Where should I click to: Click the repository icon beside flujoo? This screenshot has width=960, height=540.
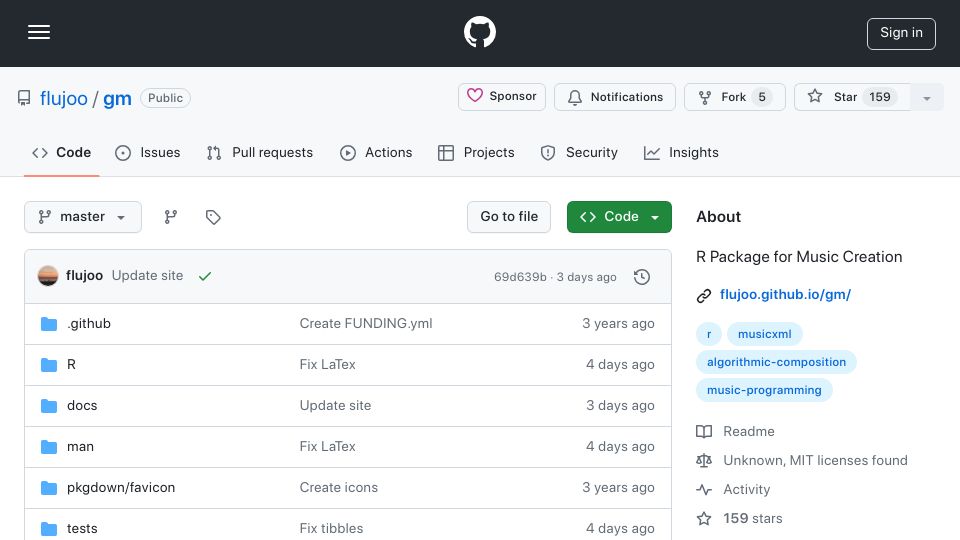24,98
